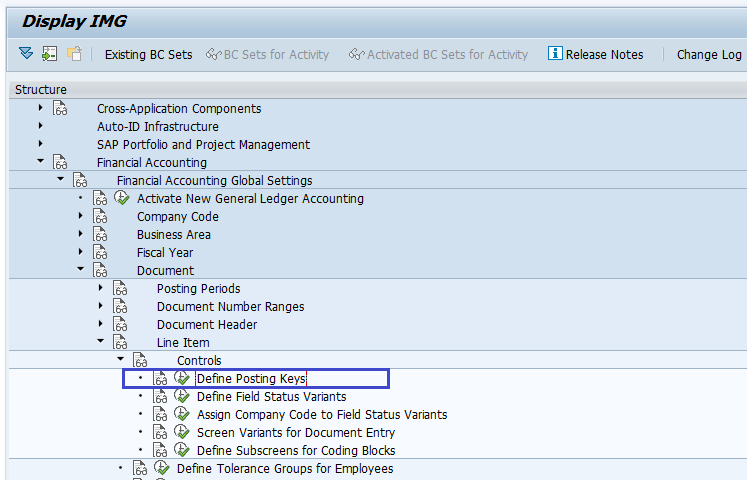Click the position-to-node toolbar icon

[50, 54]
